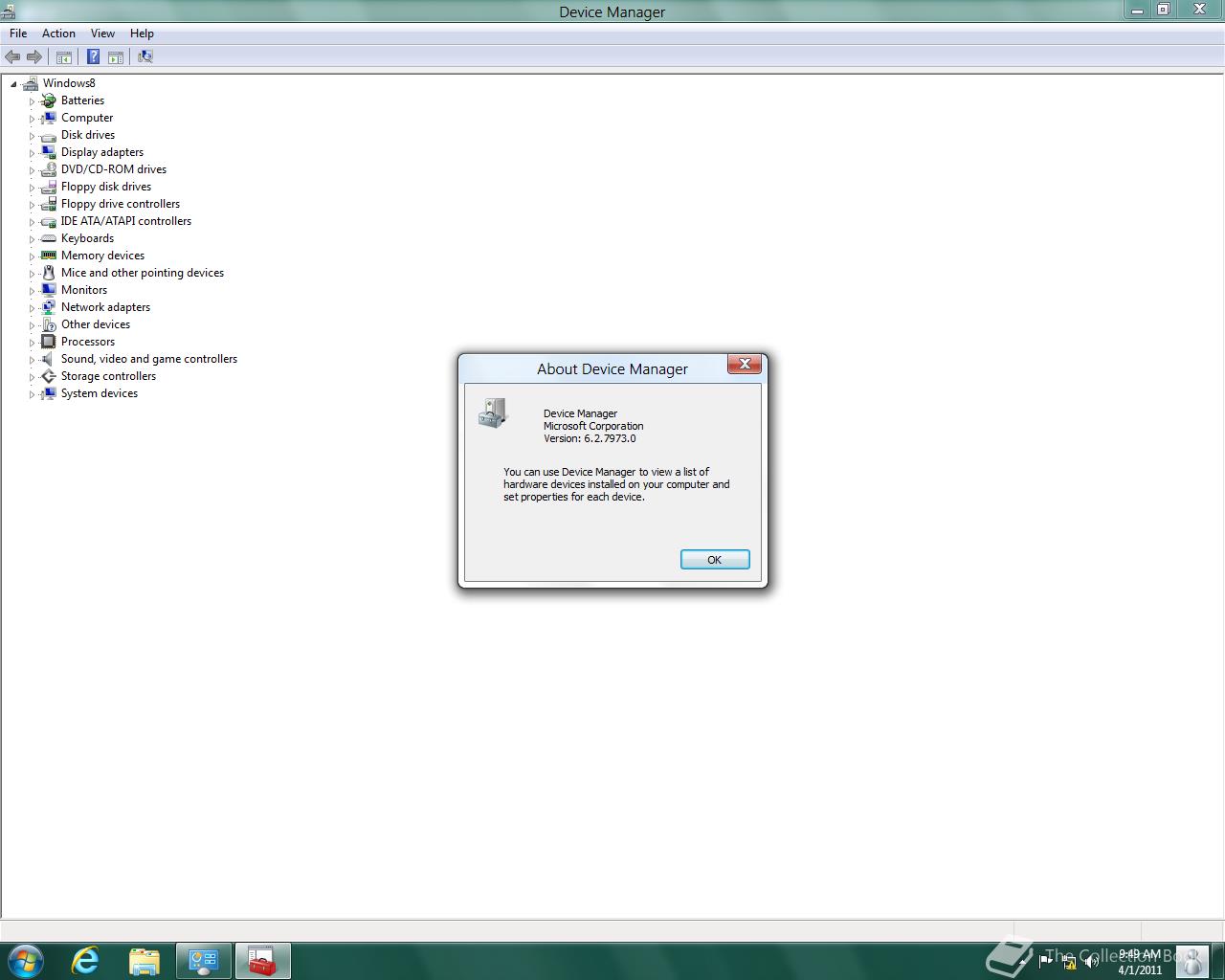Click the speaker icon beside Sound, video controllers
This screenshot has height=980, width=1225.
(x=49, y=359)
